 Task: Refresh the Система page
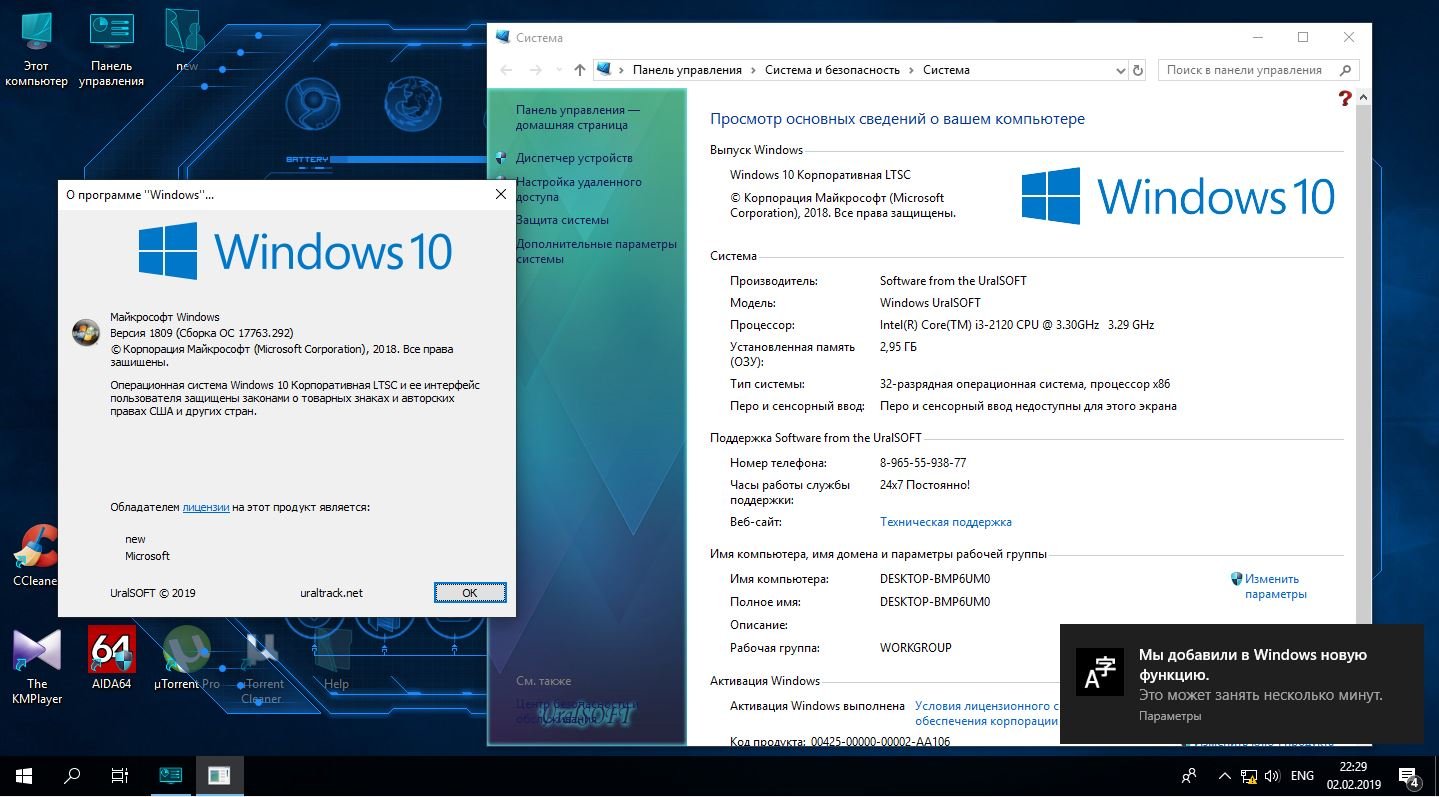click(1138, 70)
